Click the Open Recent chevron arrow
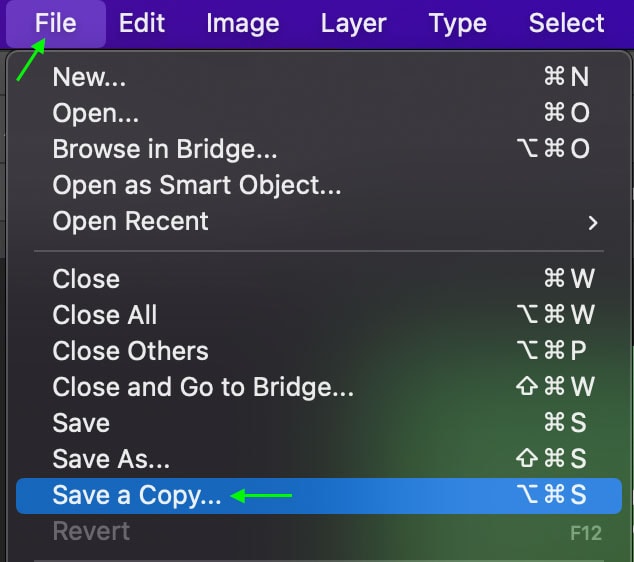 click(x=593, y=223)
